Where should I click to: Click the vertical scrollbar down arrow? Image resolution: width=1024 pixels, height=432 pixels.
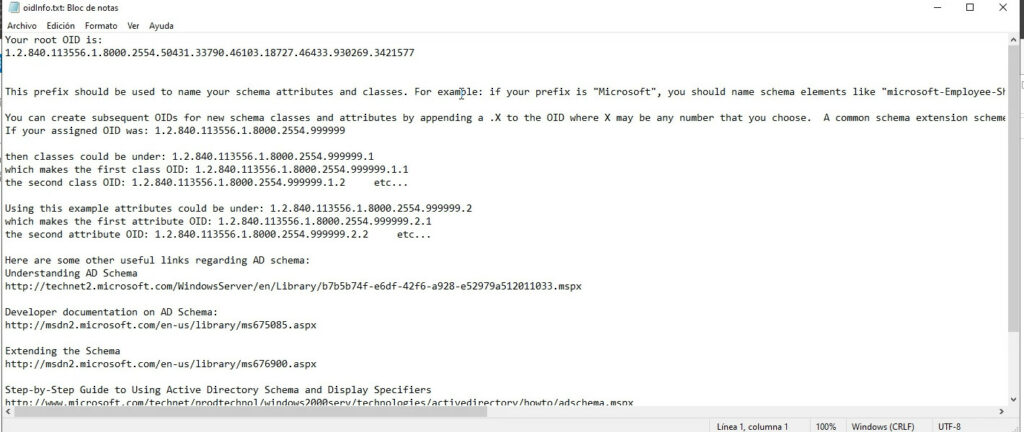[x=1014, y=399]
